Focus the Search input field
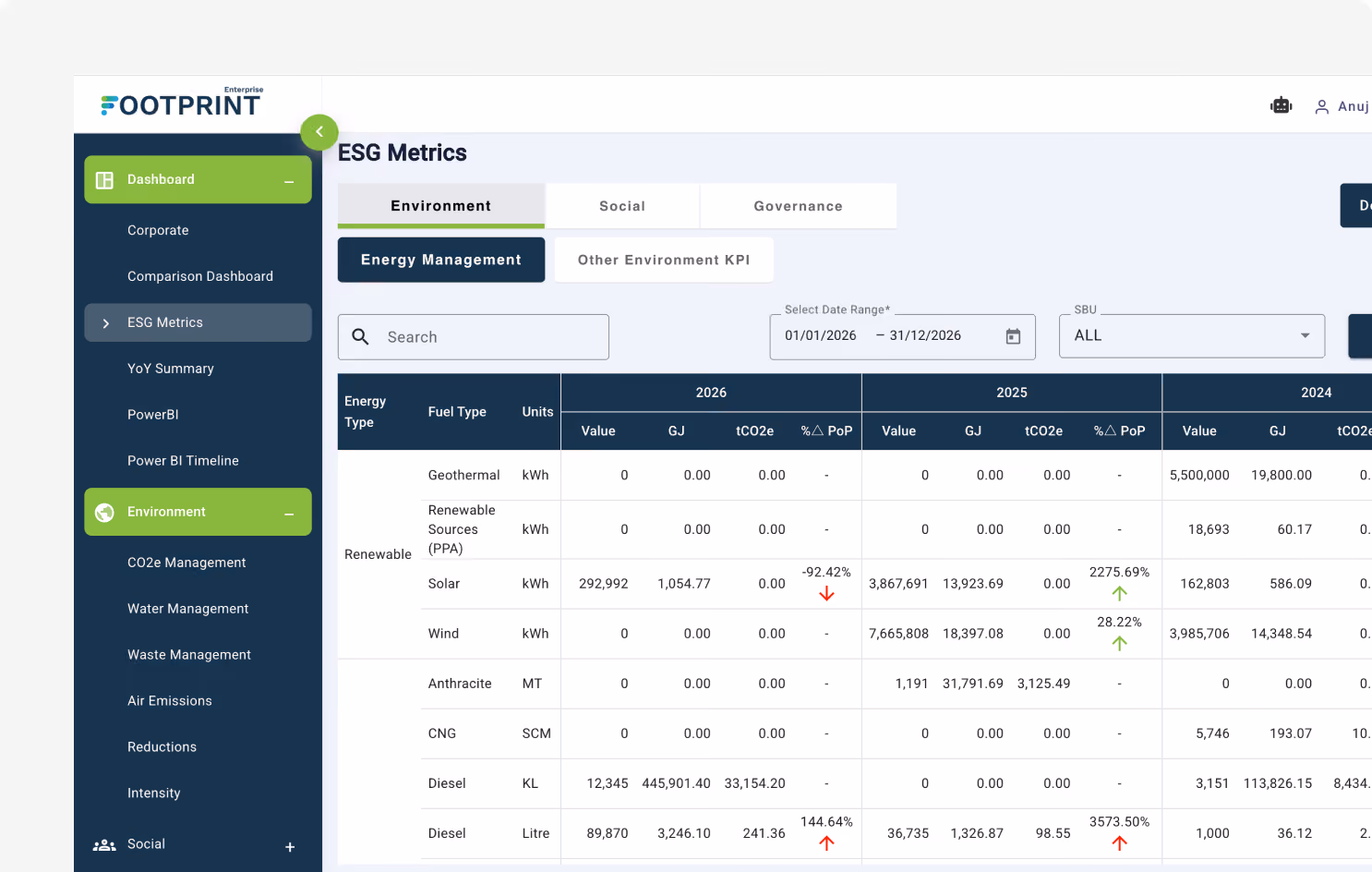This screenshot has height=872, width=1372. [474, 337]
